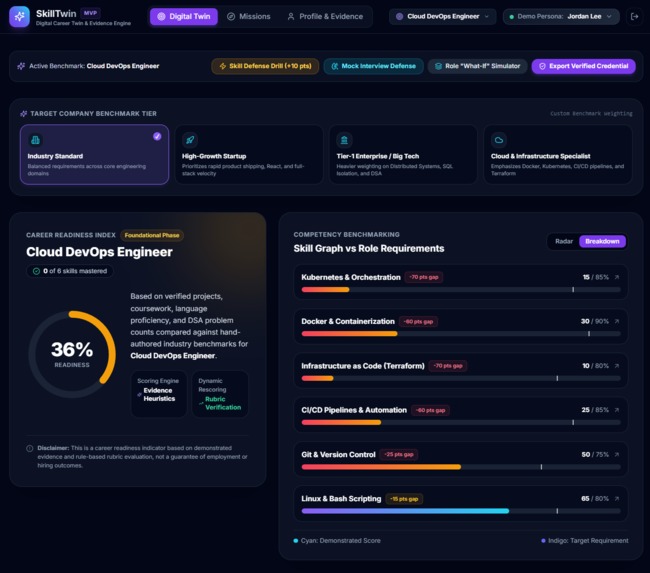Click the 36% readiness ring

(x=72, y=354)
